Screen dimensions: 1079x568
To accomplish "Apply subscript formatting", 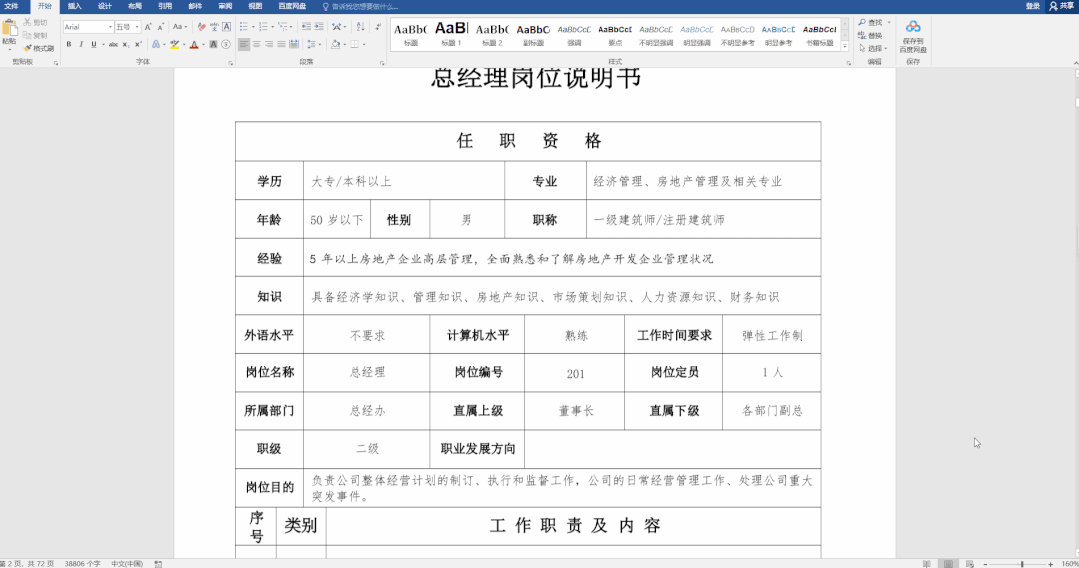I will click(x=126, y=44).
